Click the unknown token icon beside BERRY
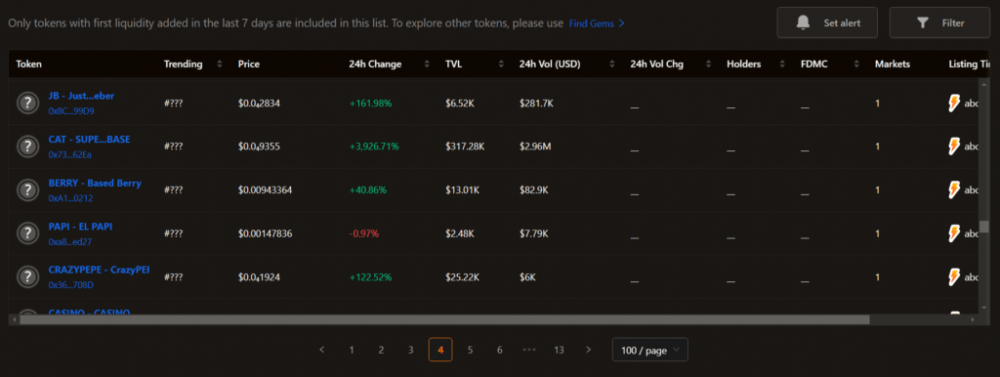Viewport: 1000px width, 377px height. (x=27, y=190)
